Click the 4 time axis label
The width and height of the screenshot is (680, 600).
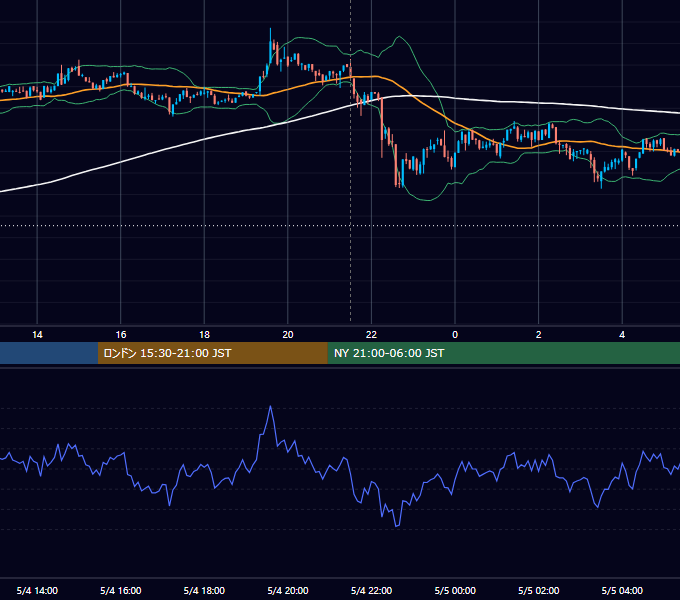pyautogui.click(x=622, y=335)
